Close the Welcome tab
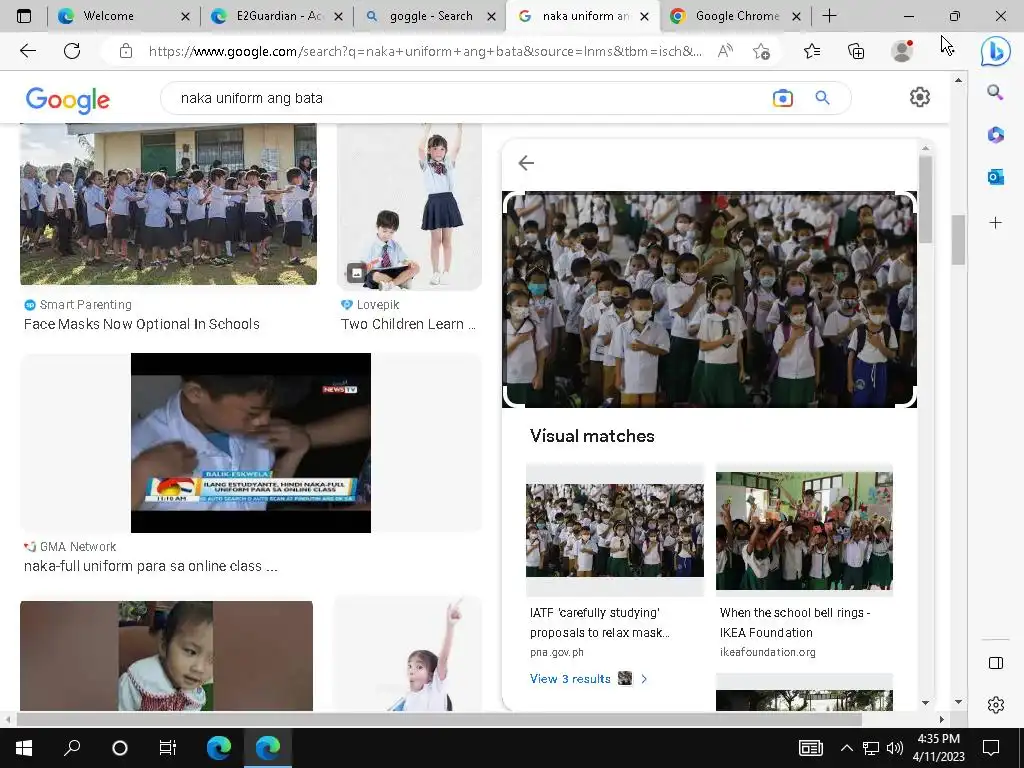Image resolution: width=1024 pixels, height=768 pixels. coord(185,16)
